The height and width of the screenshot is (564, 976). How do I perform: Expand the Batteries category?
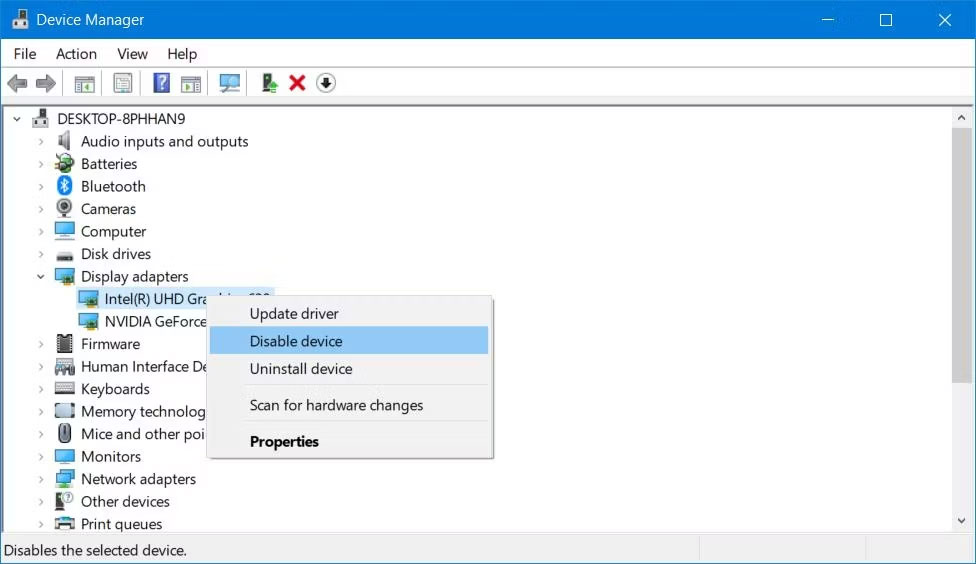coord(41,164)
